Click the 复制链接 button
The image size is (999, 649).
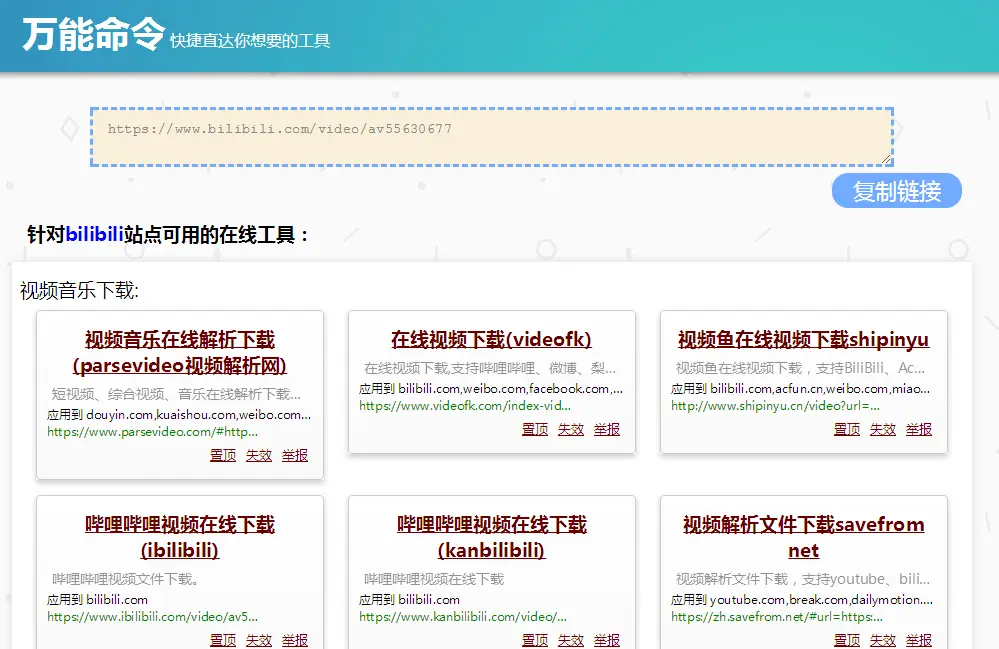tap(896, 190)
